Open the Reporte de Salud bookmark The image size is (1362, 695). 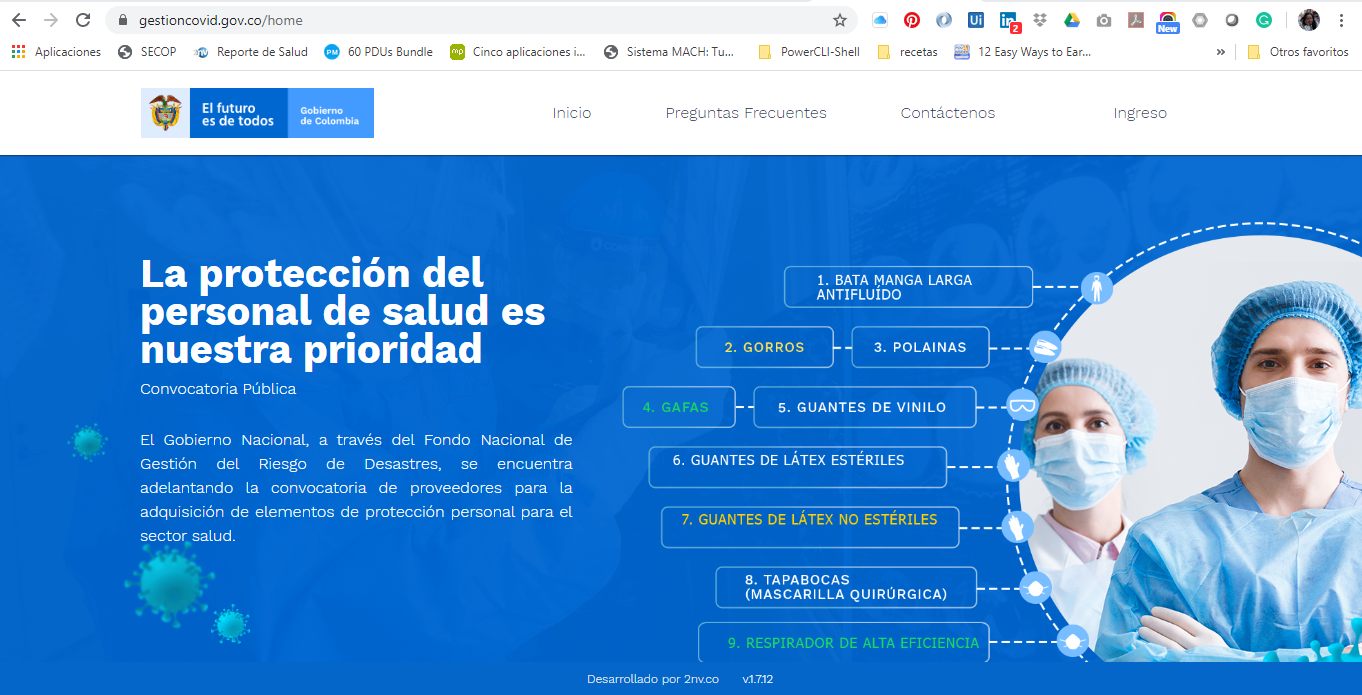pos(251,52)
